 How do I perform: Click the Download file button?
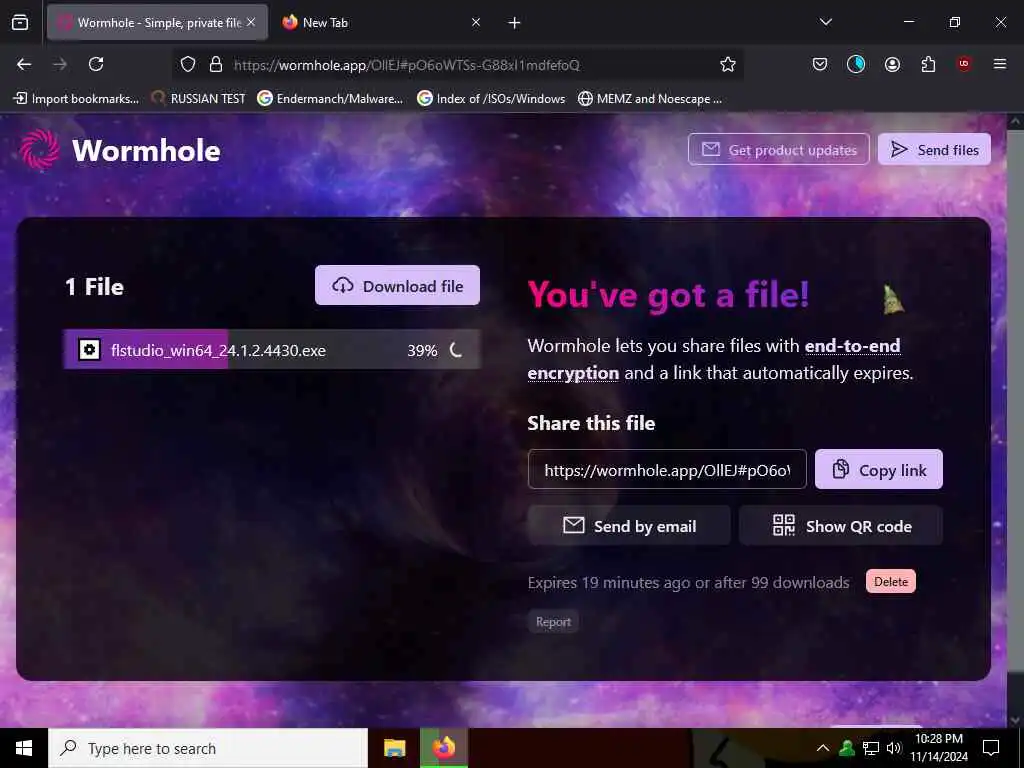click(x=397, y=285)
